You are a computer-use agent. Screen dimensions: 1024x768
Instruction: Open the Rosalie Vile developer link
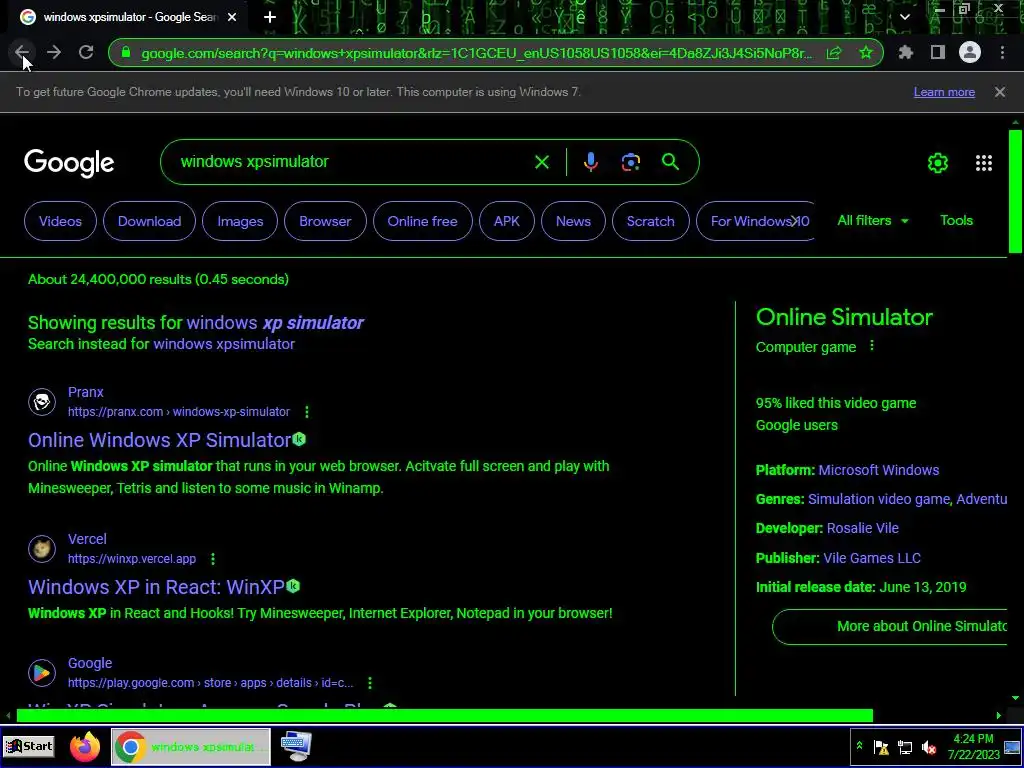(863, 528)
